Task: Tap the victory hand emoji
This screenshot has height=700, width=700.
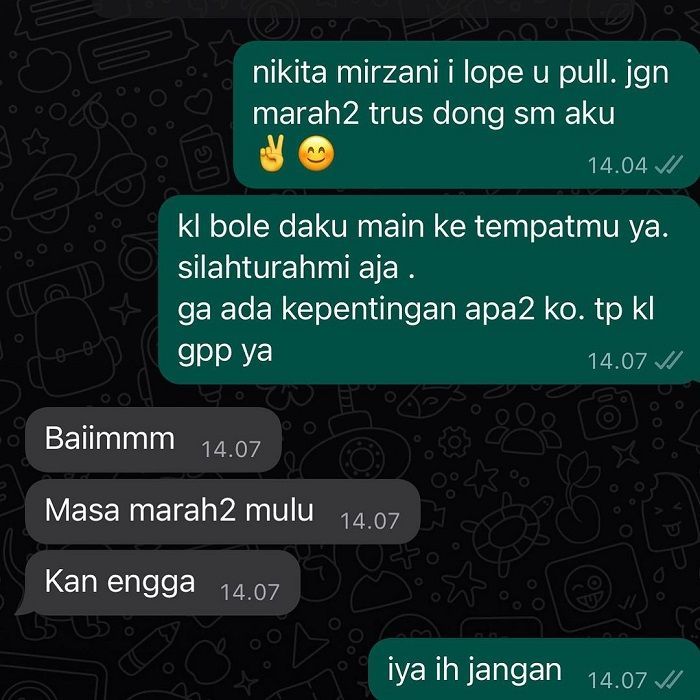Action: [272, 153]
